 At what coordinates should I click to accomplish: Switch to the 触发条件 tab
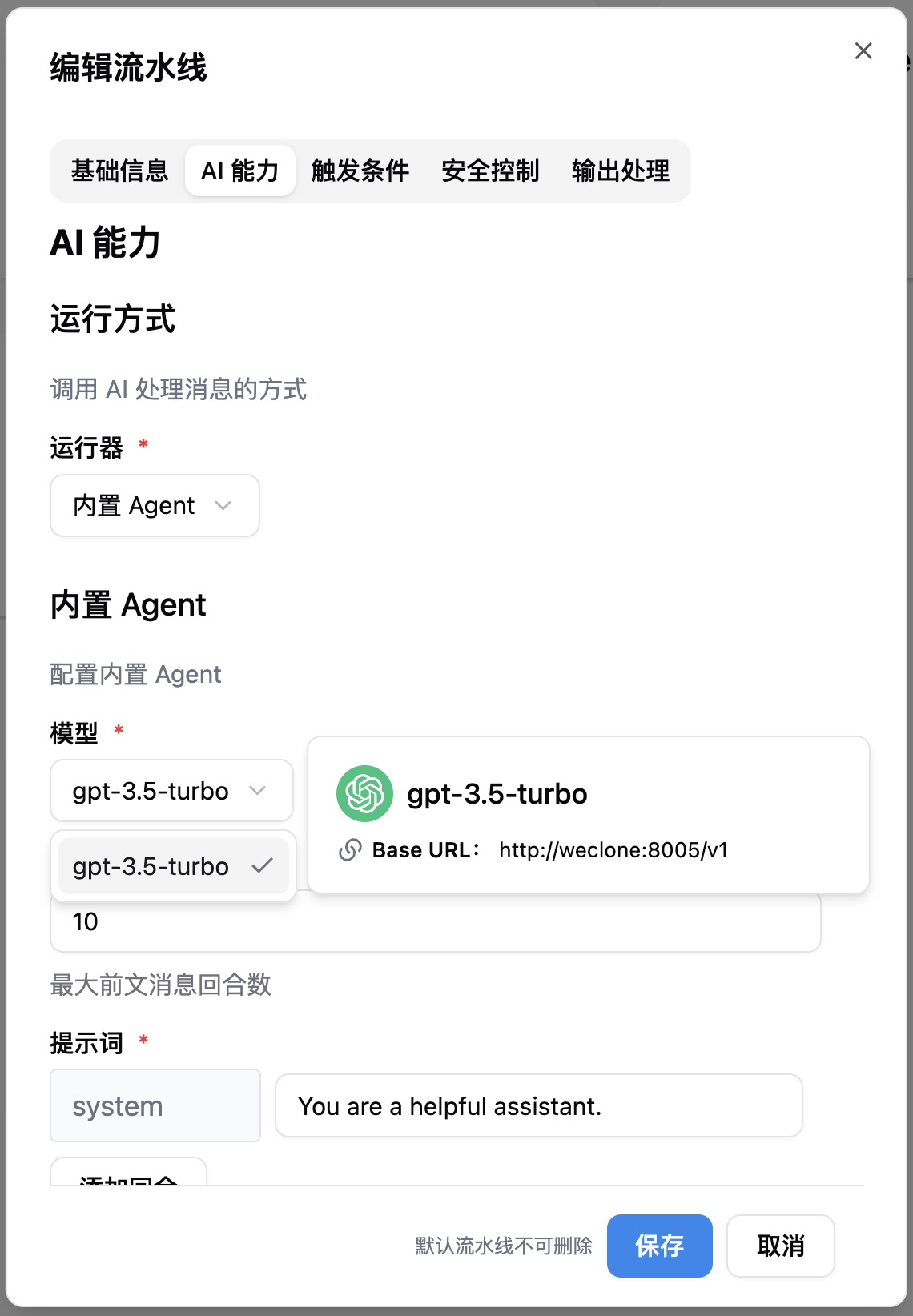coord(360,171)
